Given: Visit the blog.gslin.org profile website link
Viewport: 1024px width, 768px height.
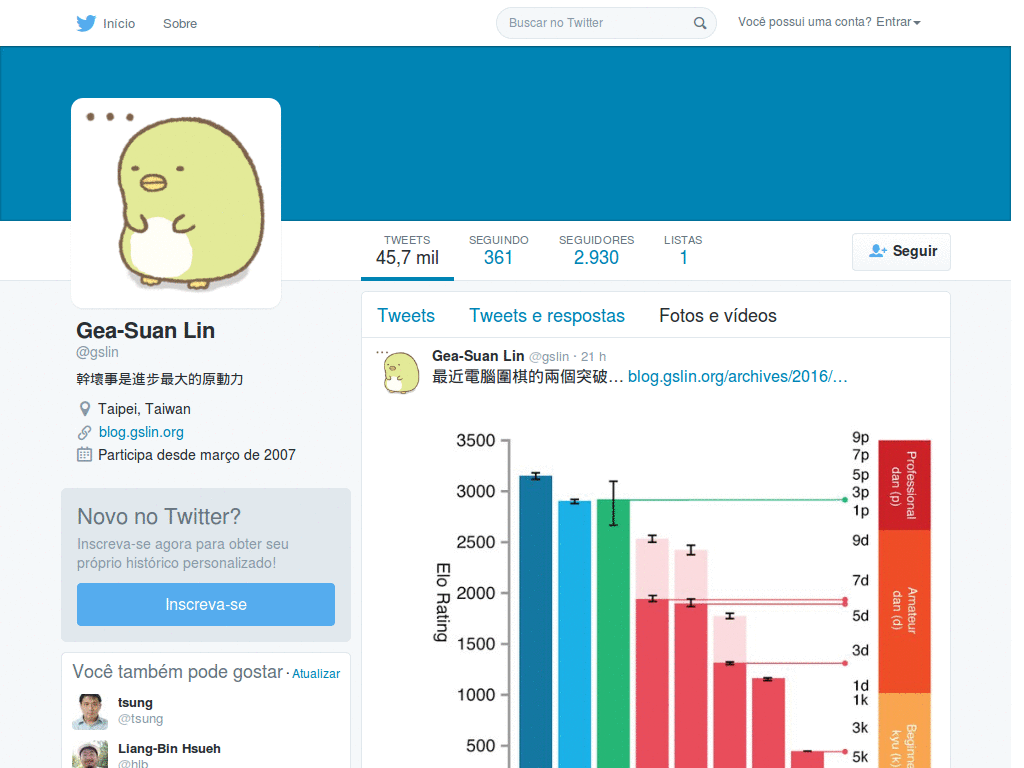Looking at the screenshot, I should [x=141, y=432].
